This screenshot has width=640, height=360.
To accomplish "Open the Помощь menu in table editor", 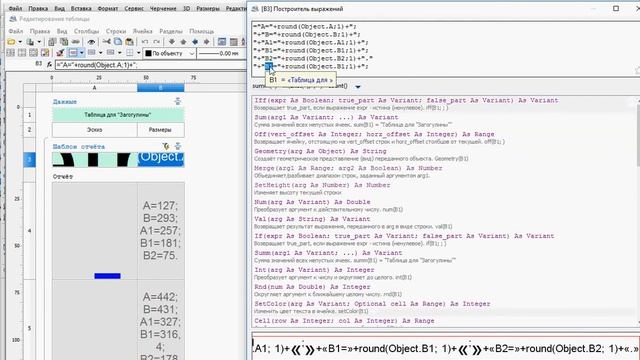I will click(x=202, y=31).
